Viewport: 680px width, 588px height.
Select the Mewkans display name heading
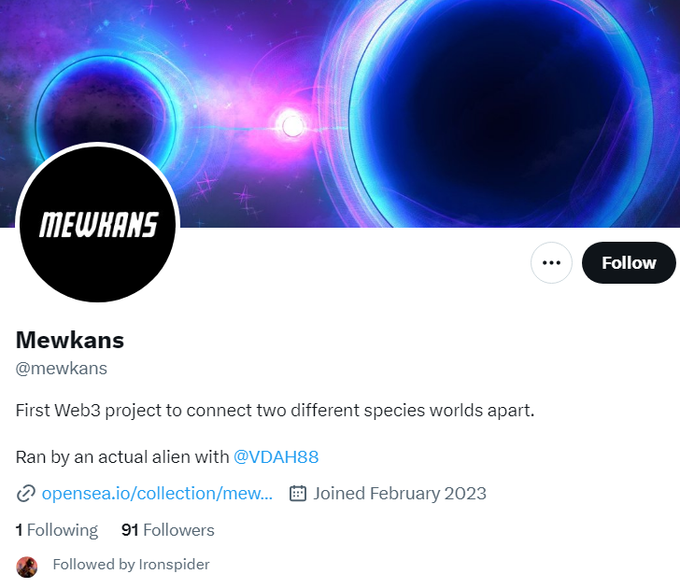pyautogui.click(x=70, y=340)
